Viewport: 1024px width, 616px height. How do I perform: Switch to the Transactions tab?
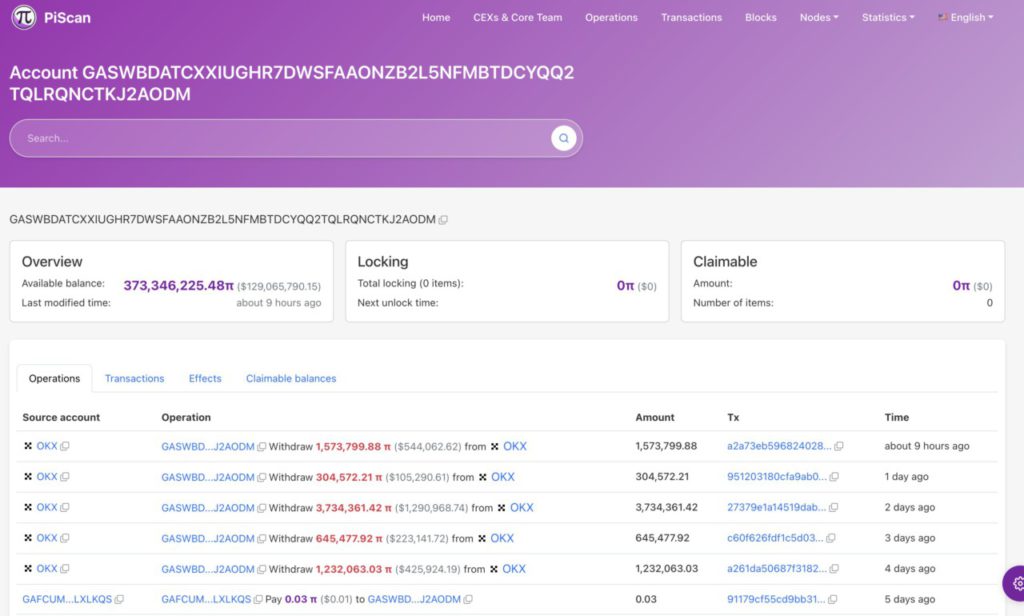coord(134,378)
